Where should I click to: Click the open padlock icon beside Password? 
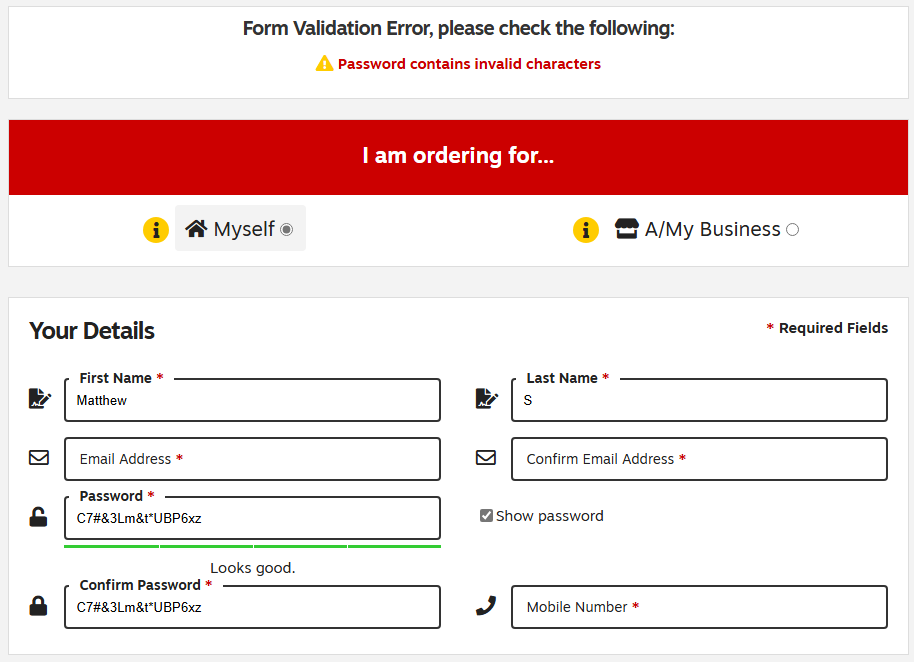[38, 517]
